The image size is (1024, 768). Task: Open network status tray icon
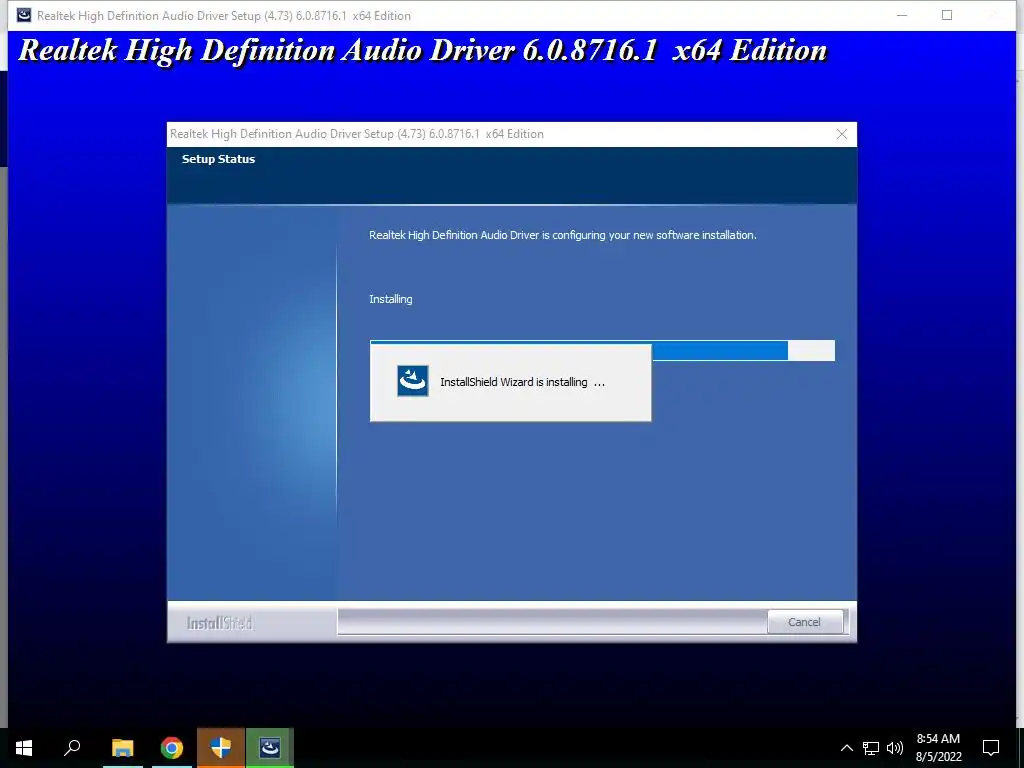871,748
